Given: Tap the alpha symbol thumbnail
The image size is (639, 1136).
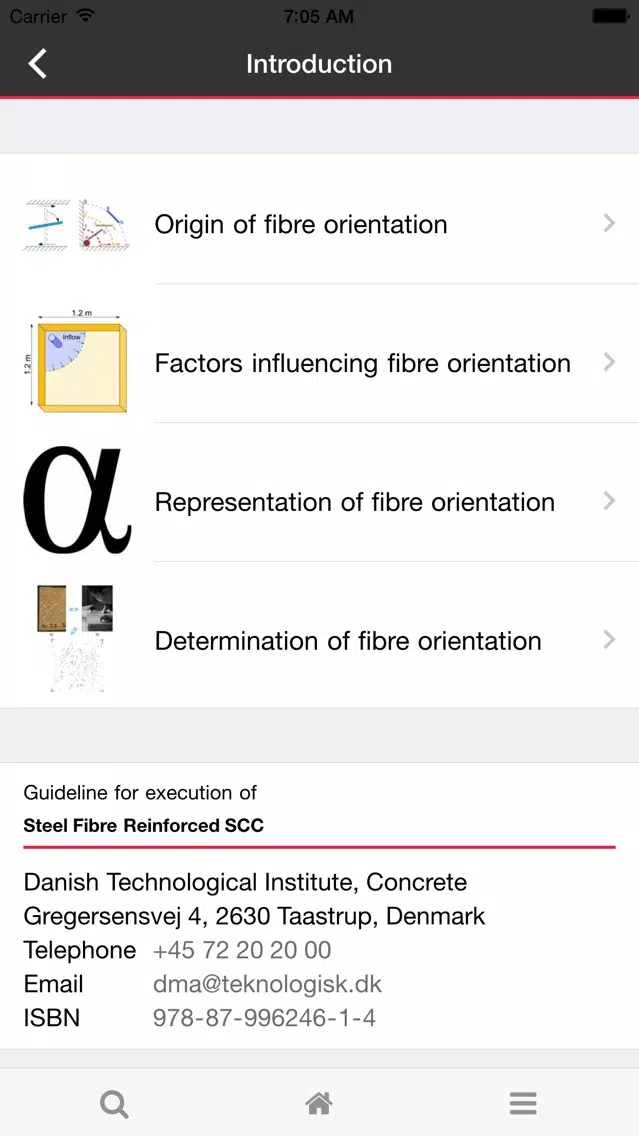Looking at the screenshot, I should (x=78, y=501).
